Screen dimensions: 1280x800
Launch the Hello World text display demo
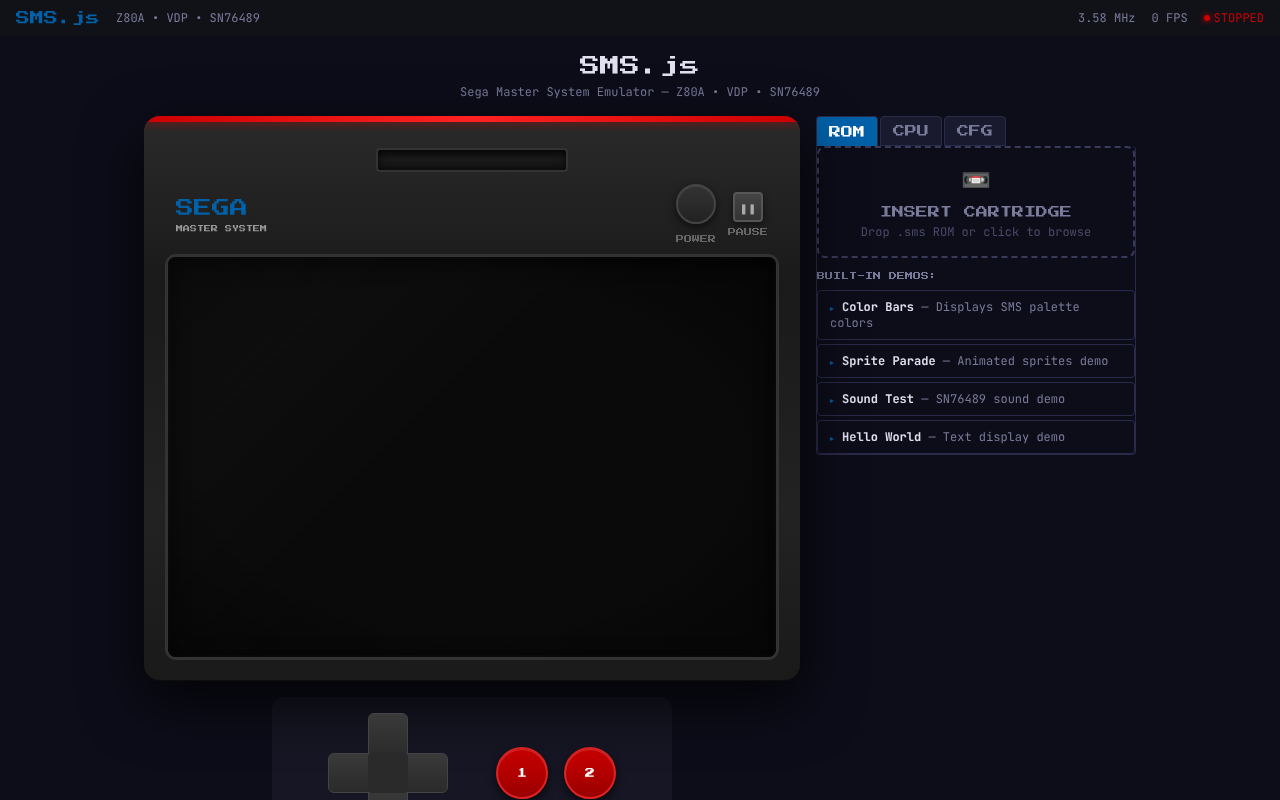pos(975,436)
